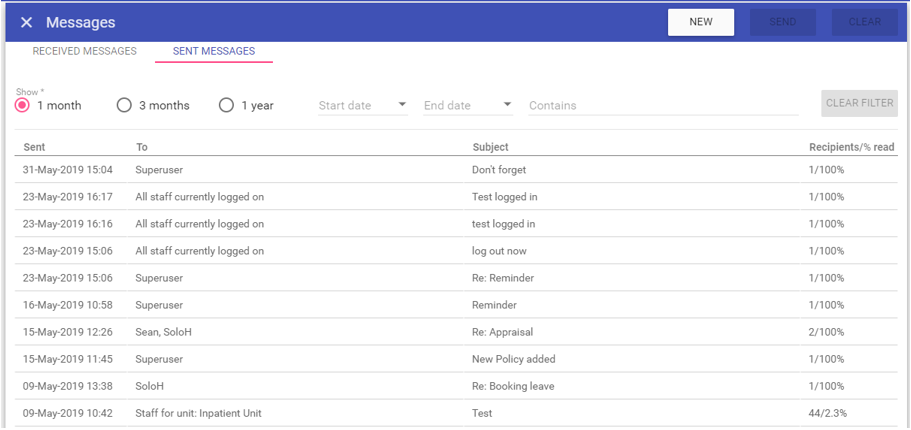911x430 pixels.
Task: Select the Sent Messages tab
Action: coord(213,51)
